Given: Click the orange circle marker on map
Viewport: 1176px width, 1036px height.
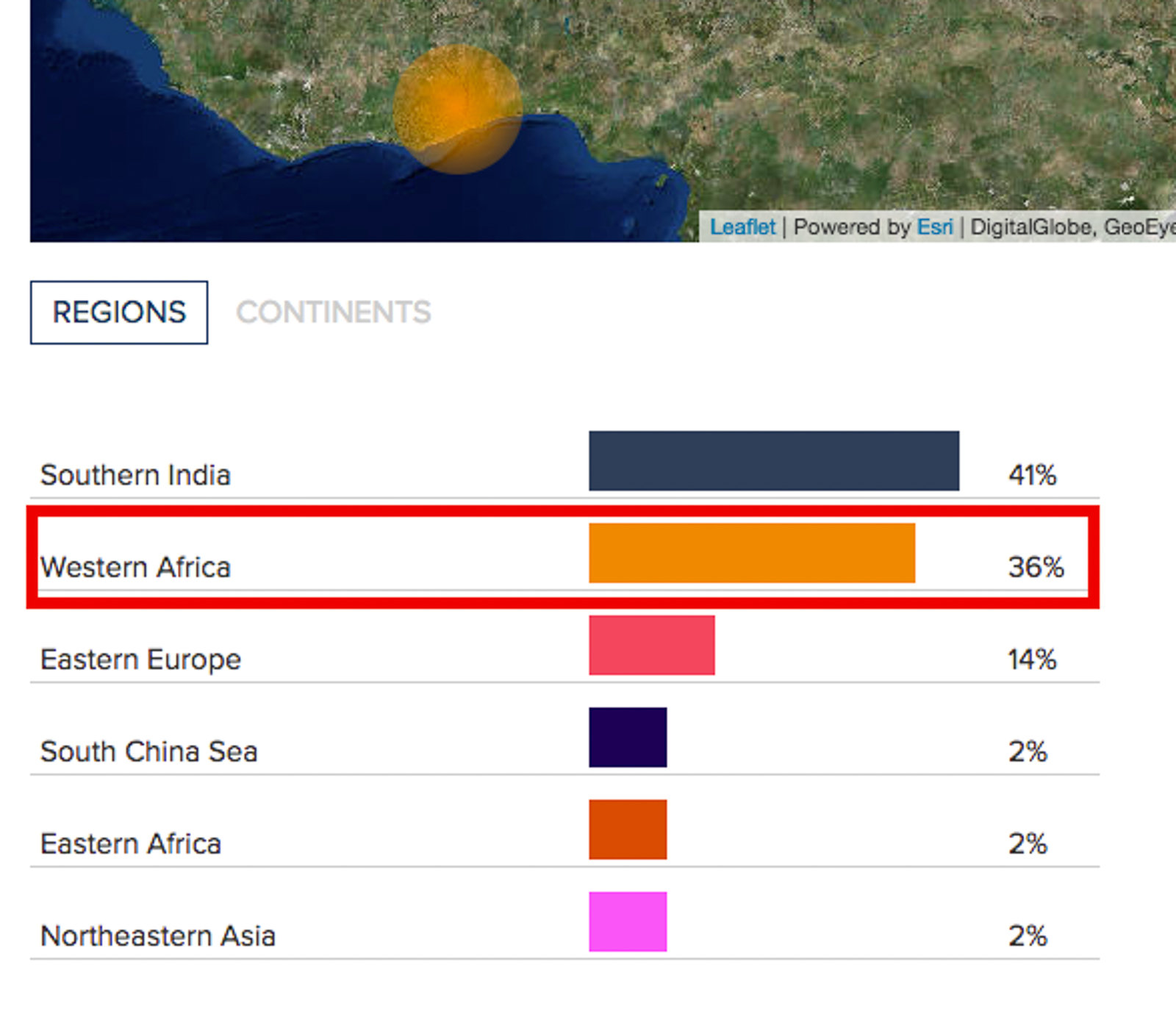Looking at the screenshot, I should 457,109.
